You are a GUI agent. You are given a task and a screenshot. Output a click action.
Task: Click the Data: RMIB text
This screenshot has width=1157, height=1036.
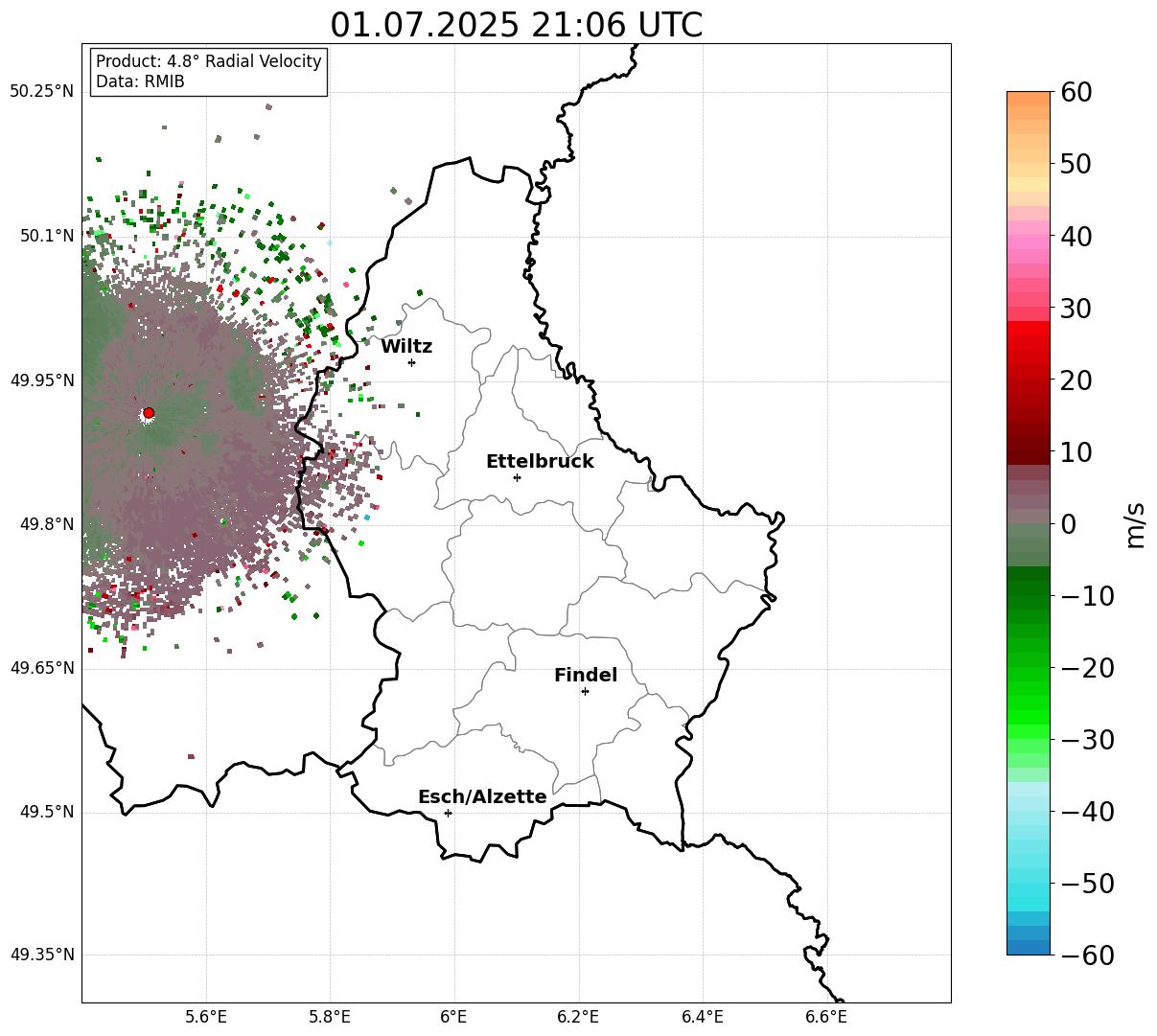pos(140,82)
